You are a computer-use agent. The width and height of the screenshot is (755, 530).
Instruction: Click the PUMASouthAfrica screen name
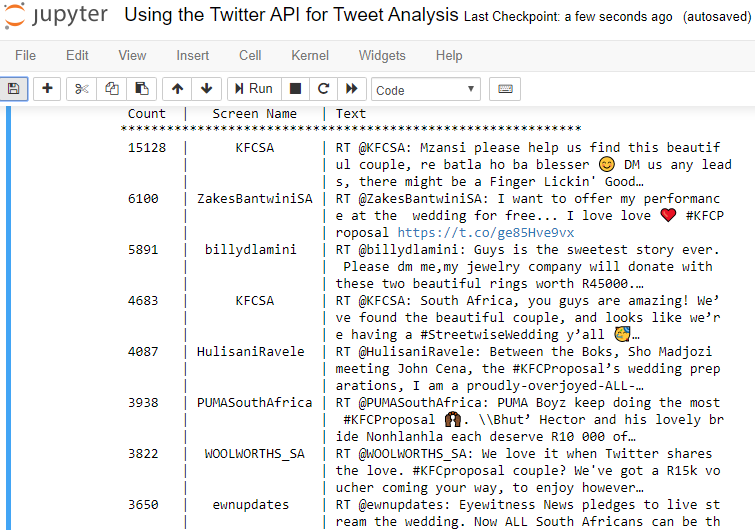pos(255,402)
